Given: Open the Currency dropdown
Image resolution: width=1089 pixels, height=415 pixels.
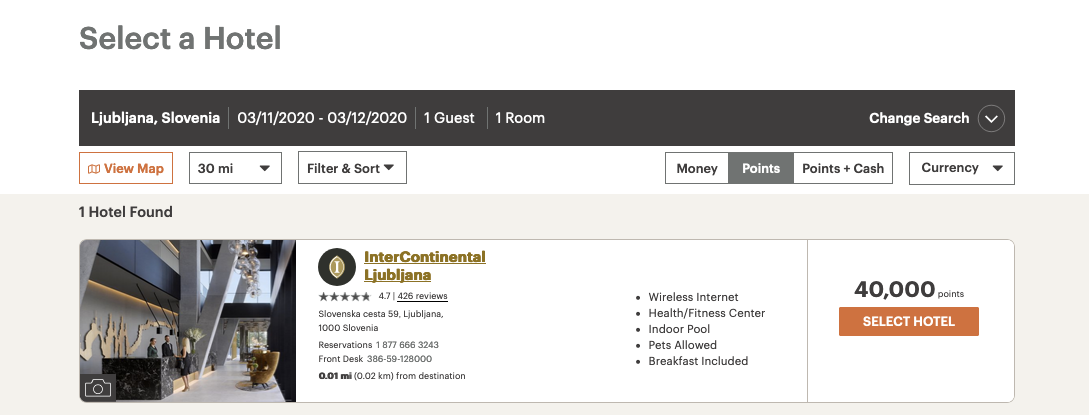Looking at the screenshot, I should (961, 168).
